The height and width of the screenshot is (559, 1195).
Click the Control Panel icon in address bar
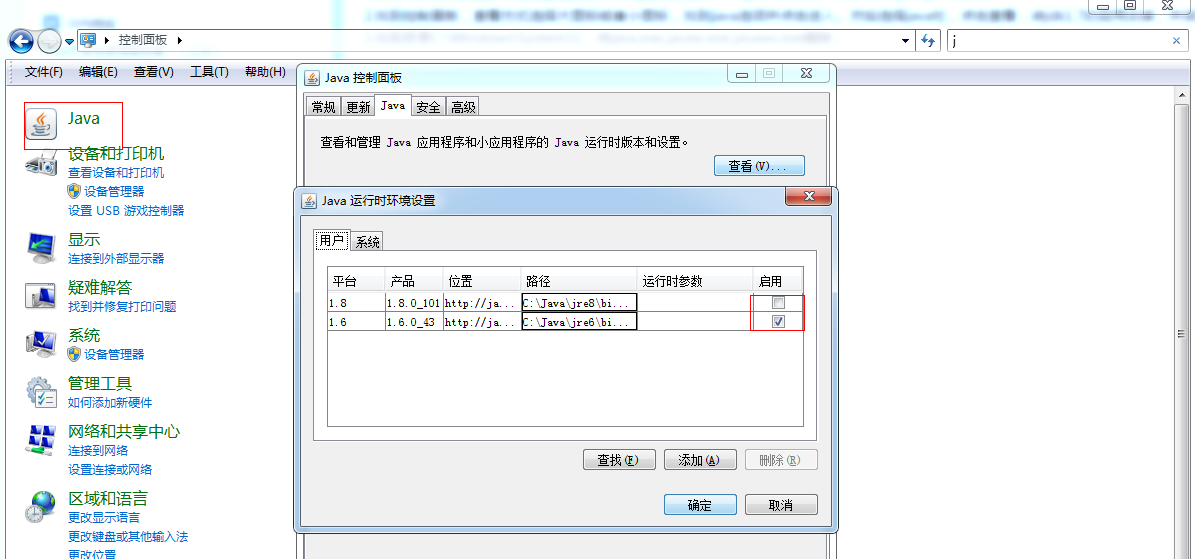(x=88, y=40)
